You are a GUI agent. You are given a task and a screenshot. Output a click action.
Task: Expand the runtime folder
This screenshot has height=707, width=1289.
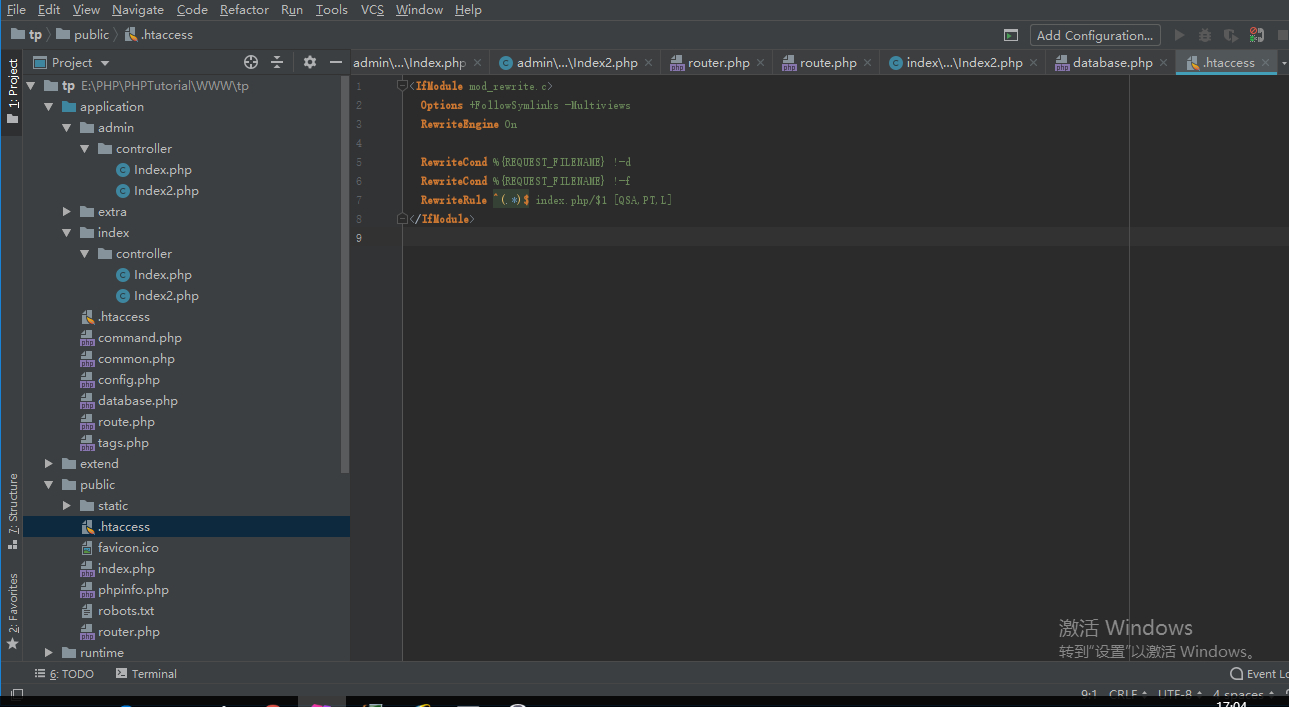49,653
